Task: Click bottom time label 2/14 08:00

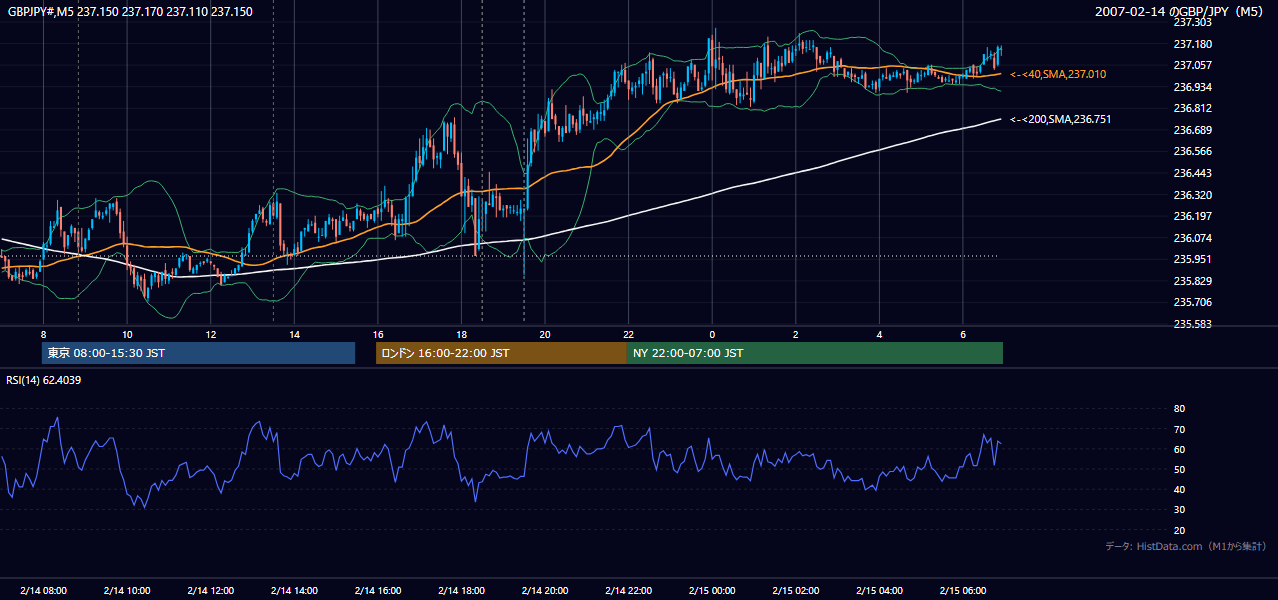Action: (x=44, y=590)
